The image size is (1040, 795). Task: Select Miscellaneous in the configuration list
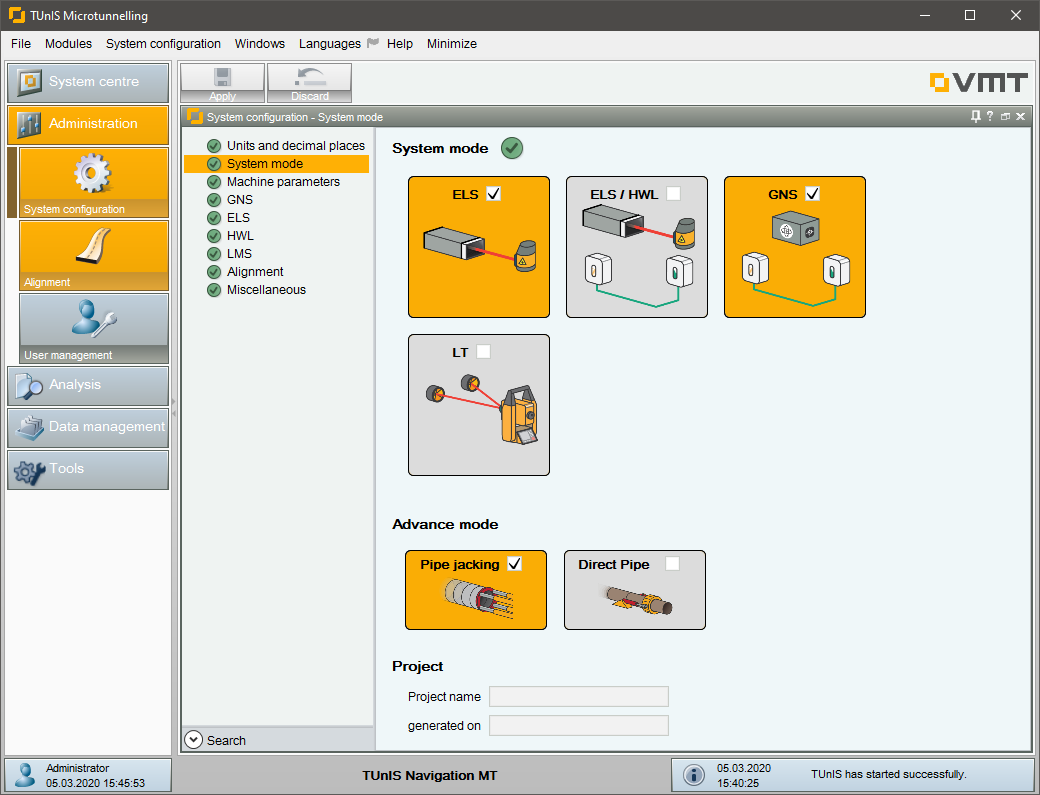tap(266, 290)
